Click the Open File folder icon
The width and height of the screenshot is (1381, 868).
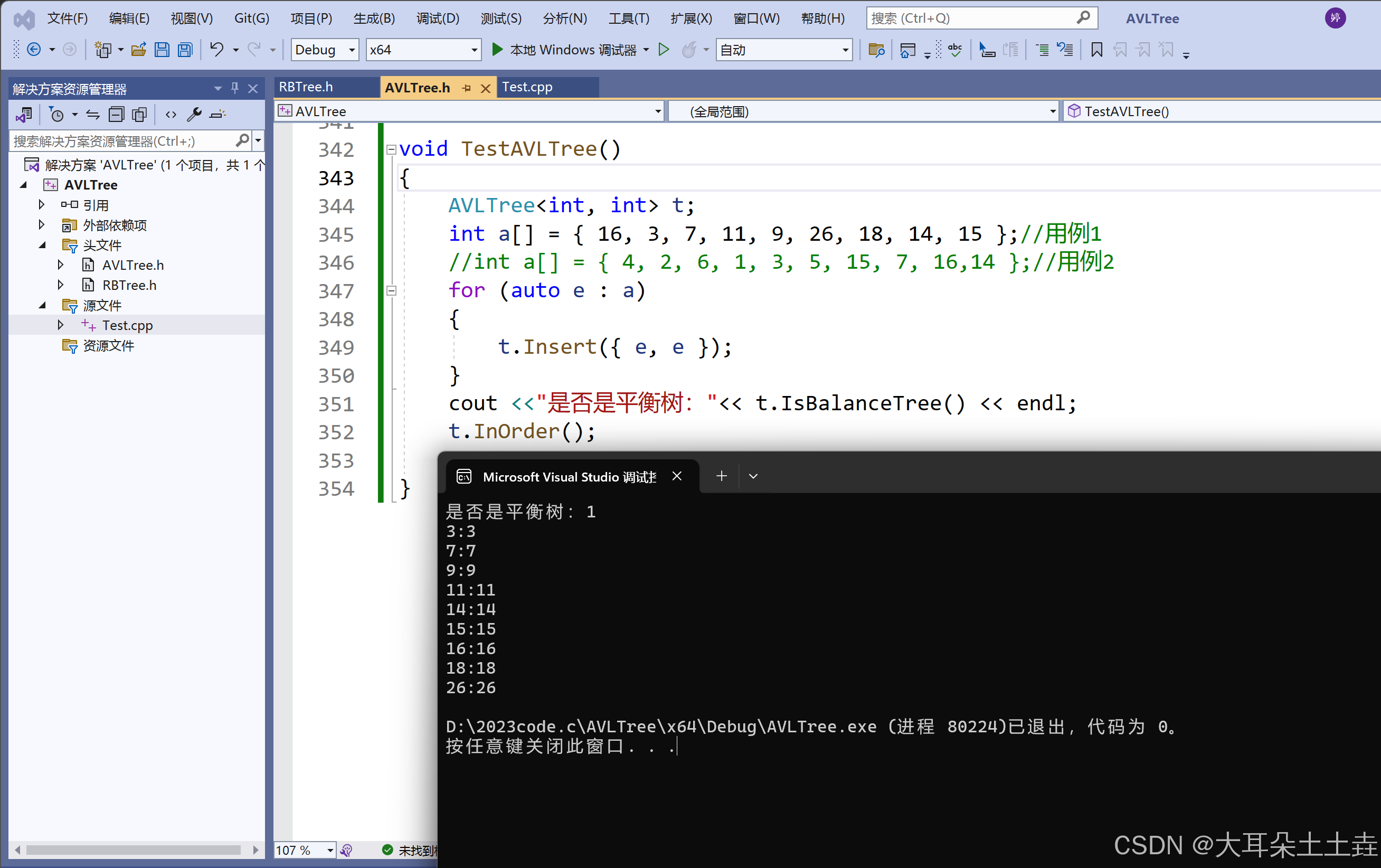click(138, 50)
